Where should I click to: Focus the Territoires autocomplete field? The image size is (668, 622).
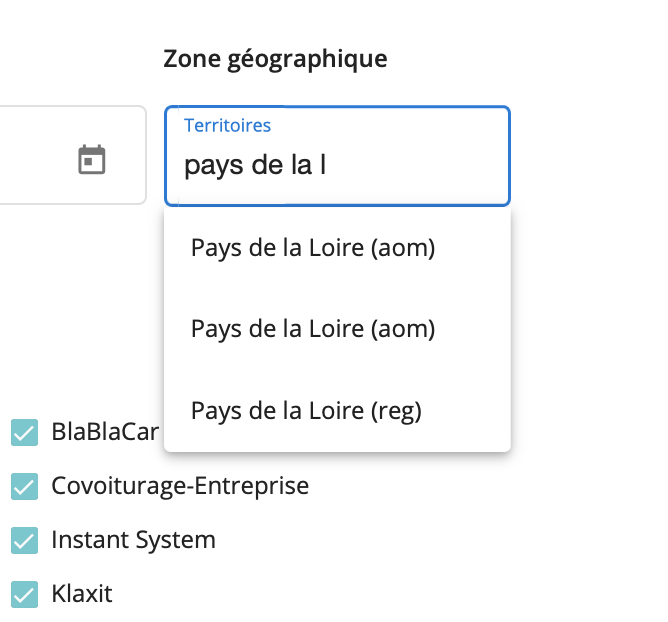(337, 156)
